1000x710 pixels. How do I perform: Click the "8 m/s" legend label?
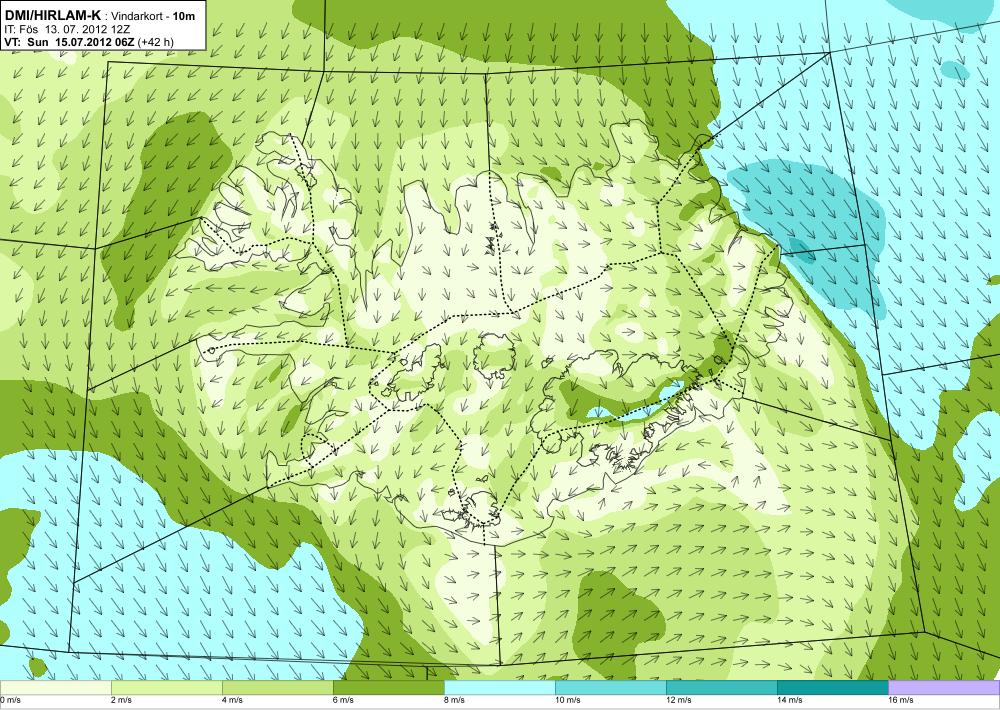click(455, 700)
